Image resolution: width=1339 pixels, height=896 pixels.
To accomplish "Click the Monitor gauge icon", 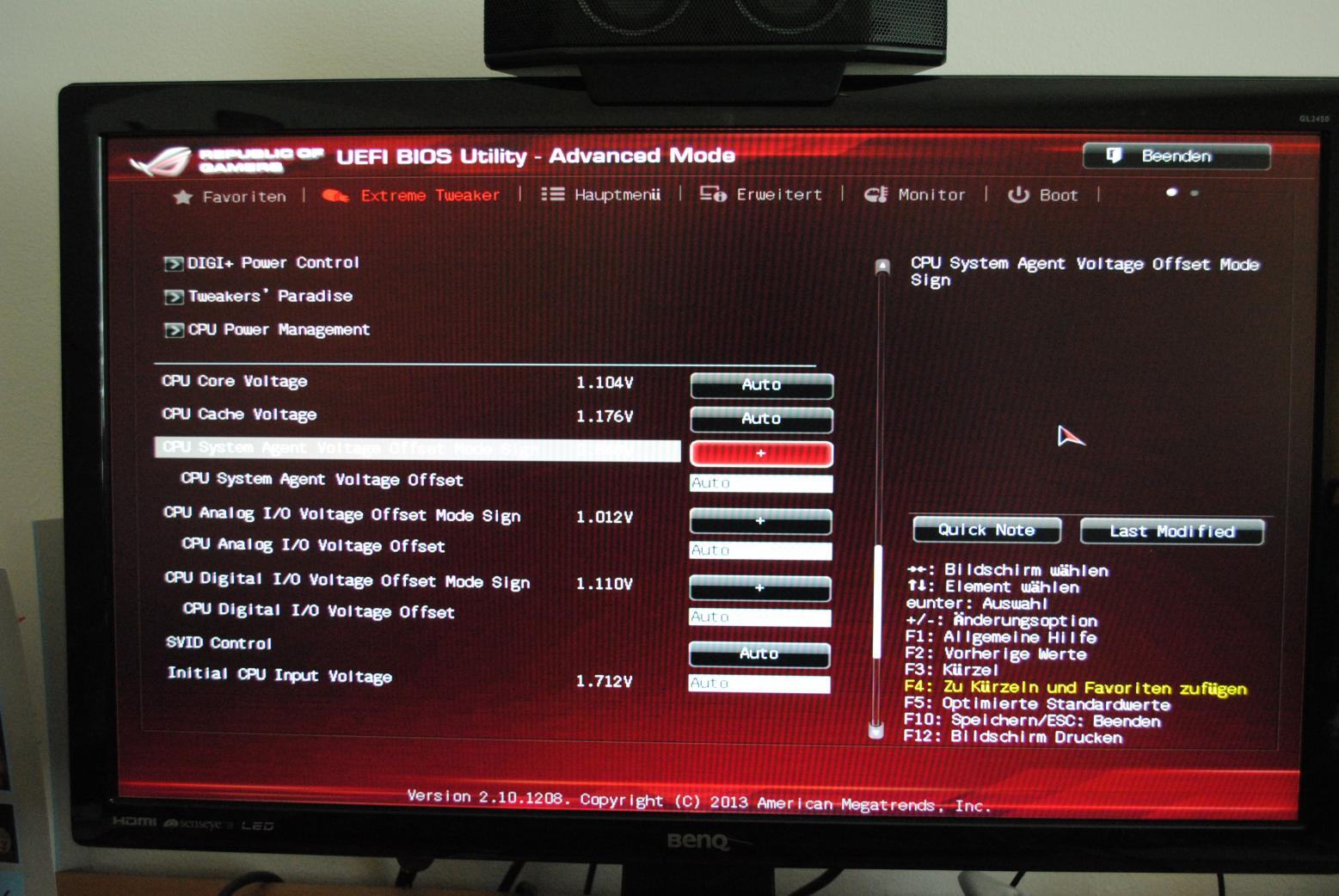I will [x=875, y=194].
